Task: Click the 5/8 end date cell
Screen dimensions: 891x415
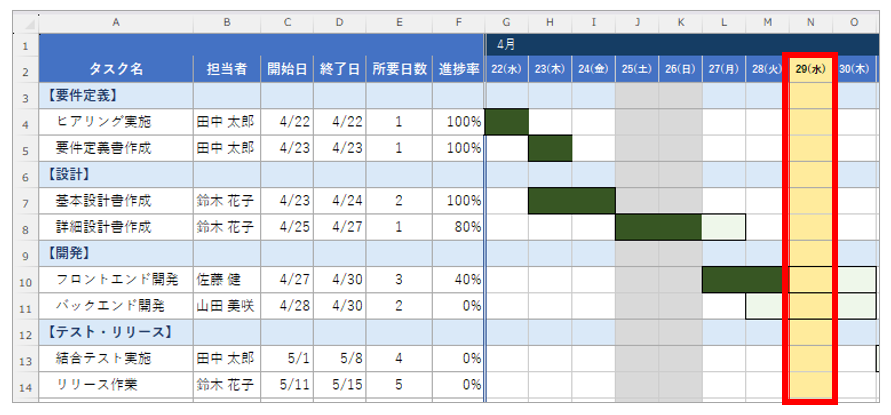Action: (339, 359)
